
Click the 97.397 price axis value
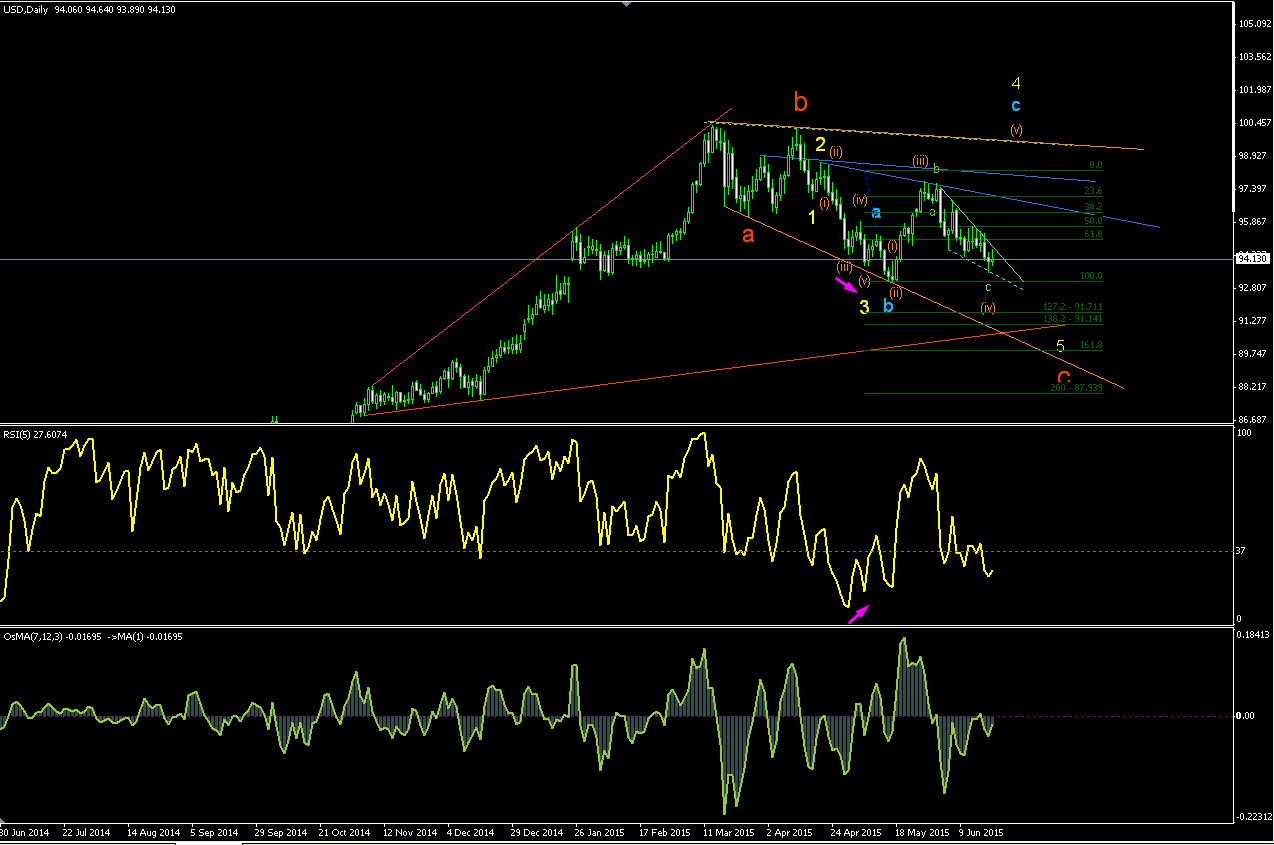click(x=1253, y=188)
